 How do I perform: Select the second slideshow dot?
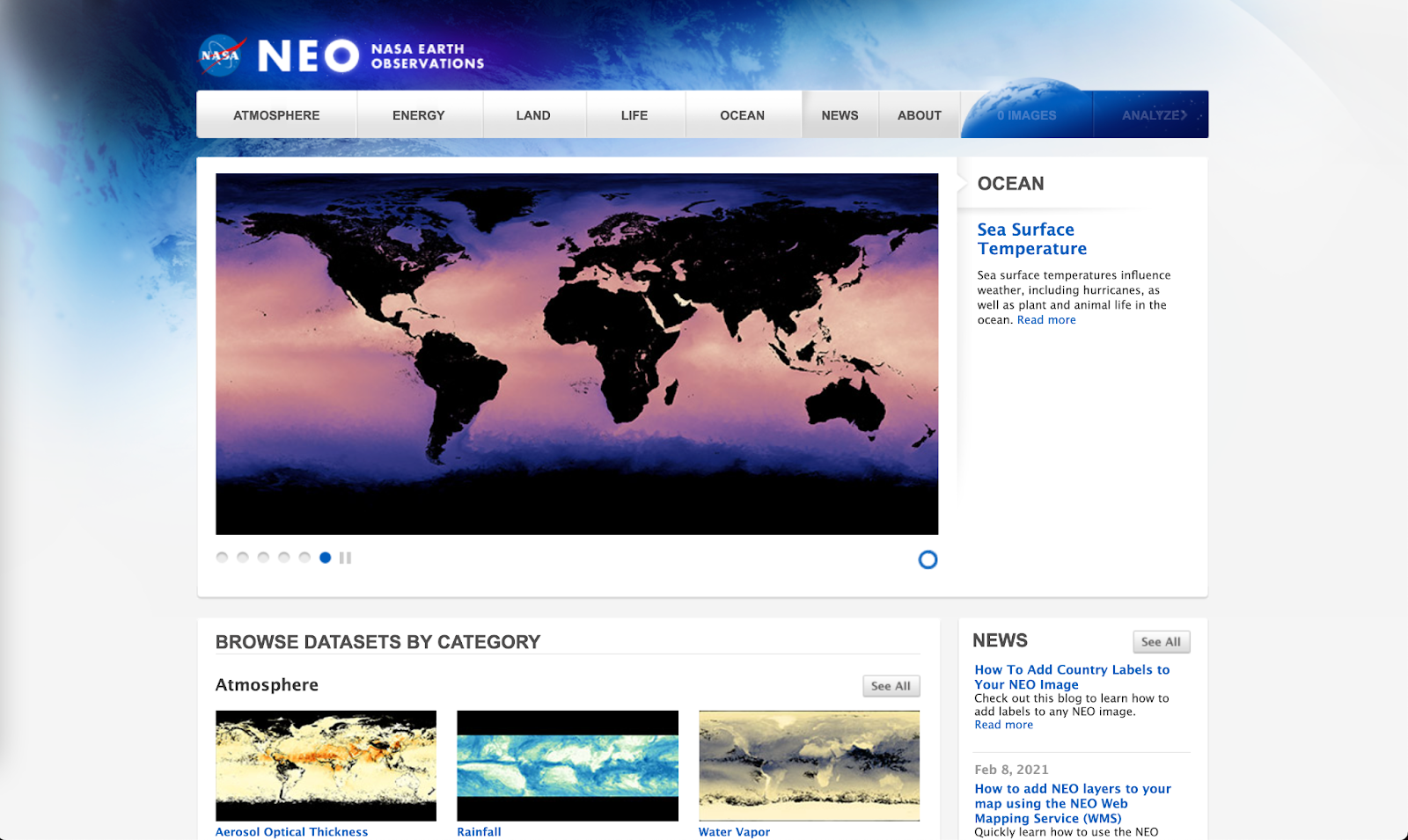click(242, 558)
